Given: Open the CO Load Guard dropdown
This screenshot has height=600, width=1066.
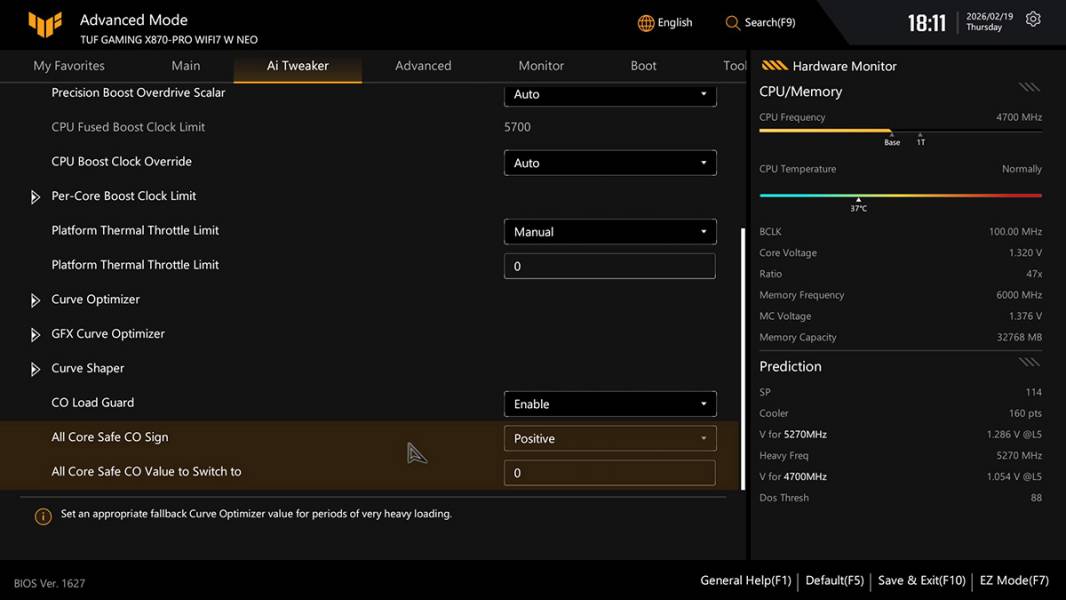Looking at the screenshot, I should tap(610, 404).
